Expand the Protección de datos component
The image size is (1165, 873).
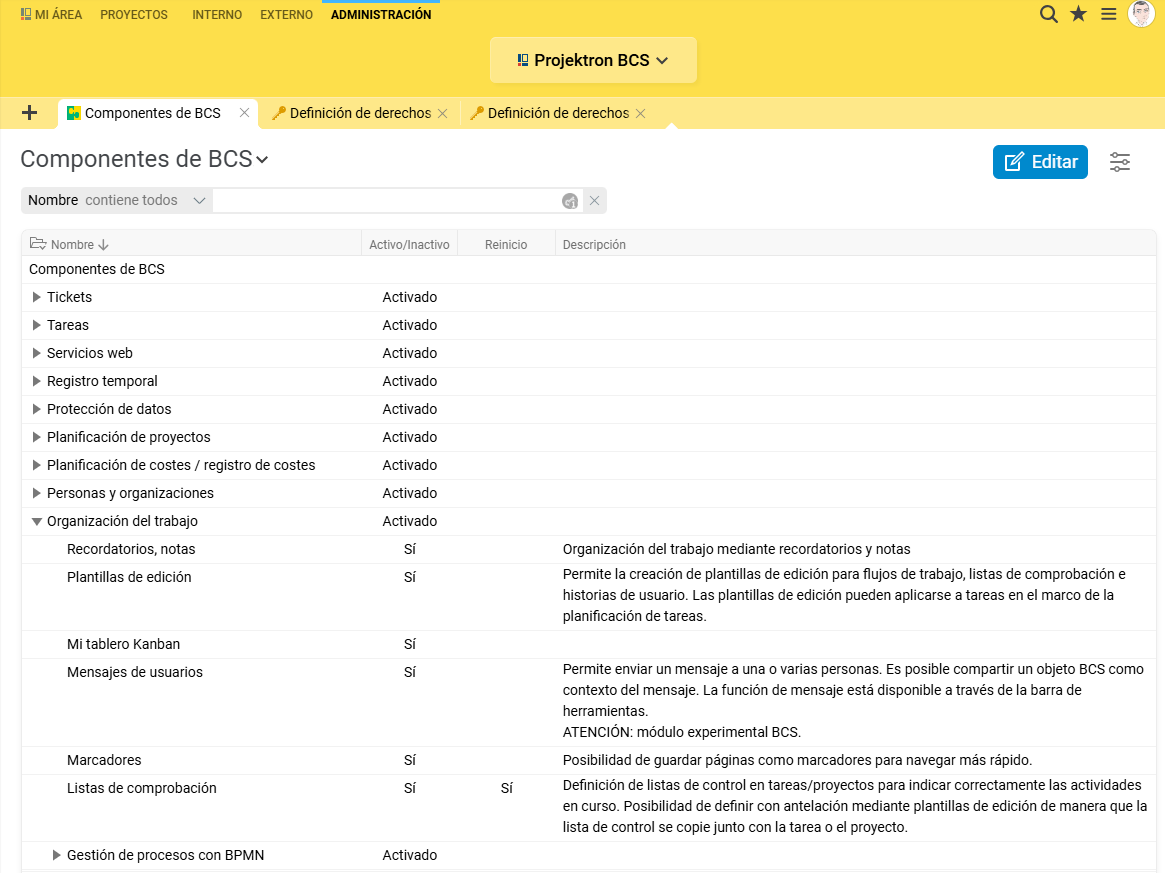click(x=36, y=409)
